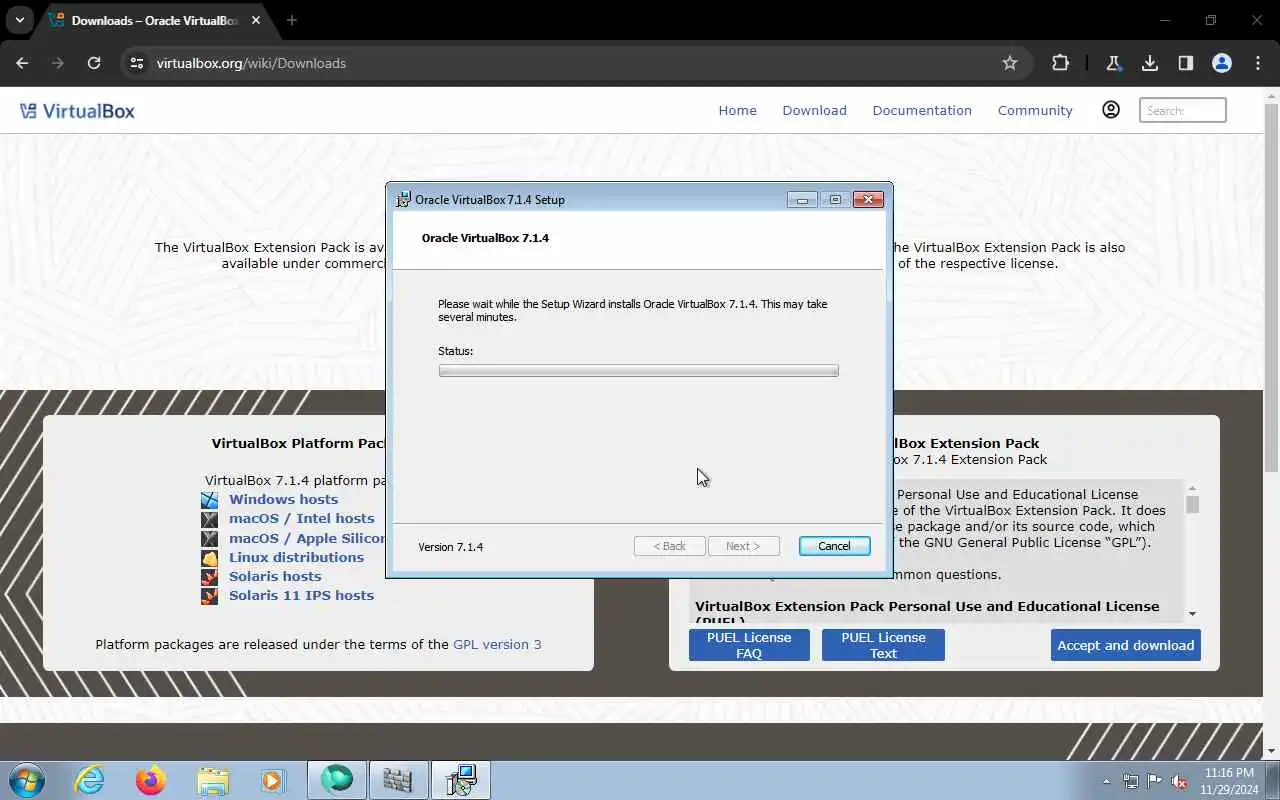Image resolution: width=1280 pixels, height=800 pixels.
Task: Open the Solaris 11 IPS hosts link
Action: click(301, 595)
